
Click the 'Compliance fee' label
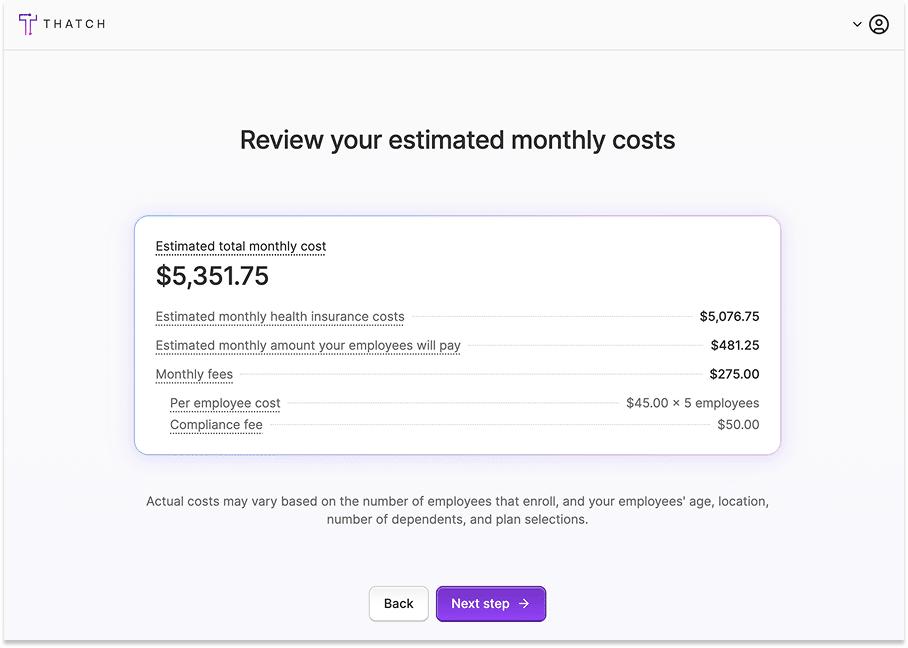pyautogui.click(x=216, y=425)
